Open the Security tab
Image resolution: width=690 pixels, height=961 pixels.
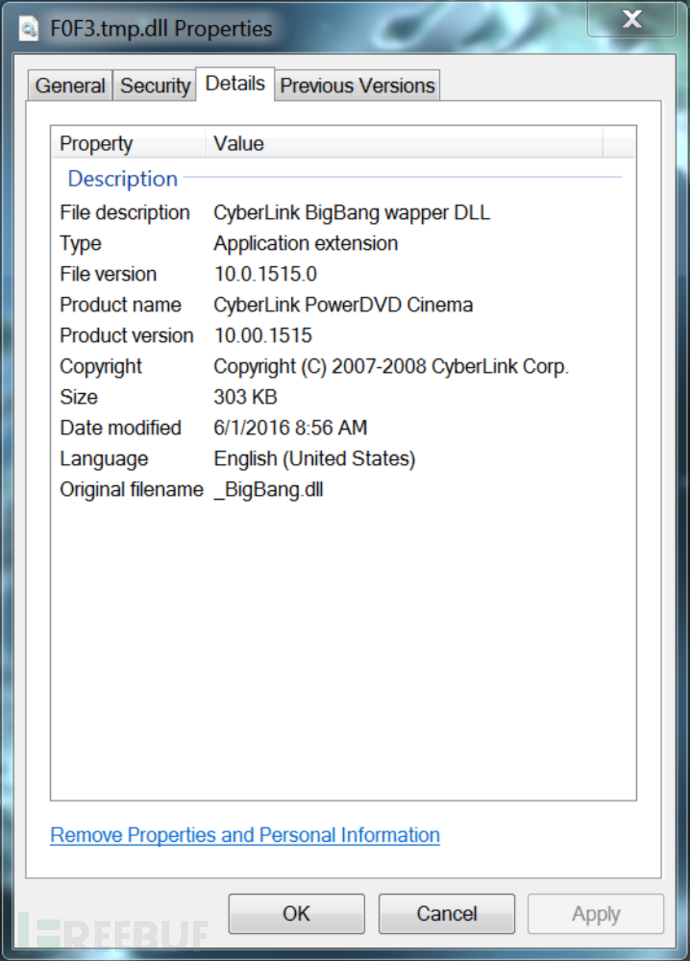click(x=155, y=86)
